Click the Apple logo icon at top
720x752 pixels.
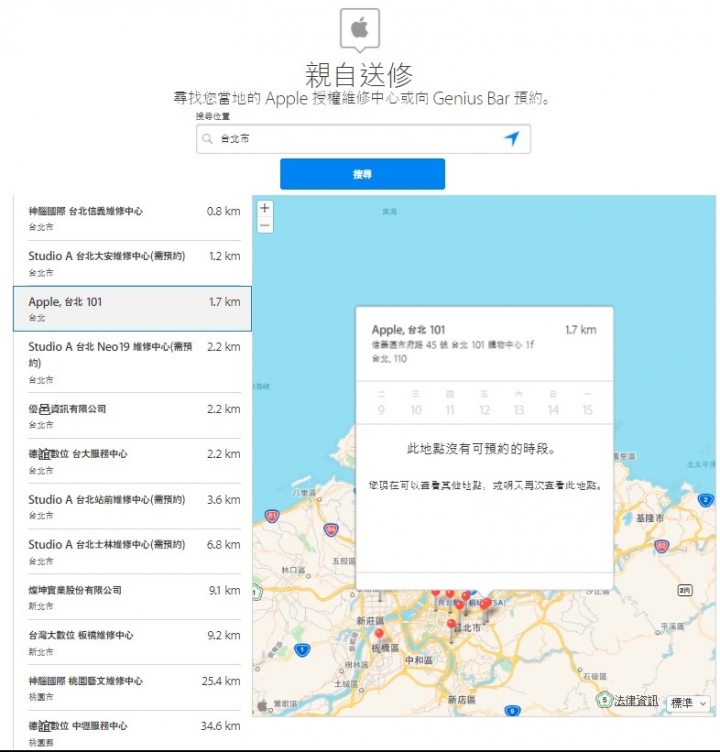coord(360,29)
